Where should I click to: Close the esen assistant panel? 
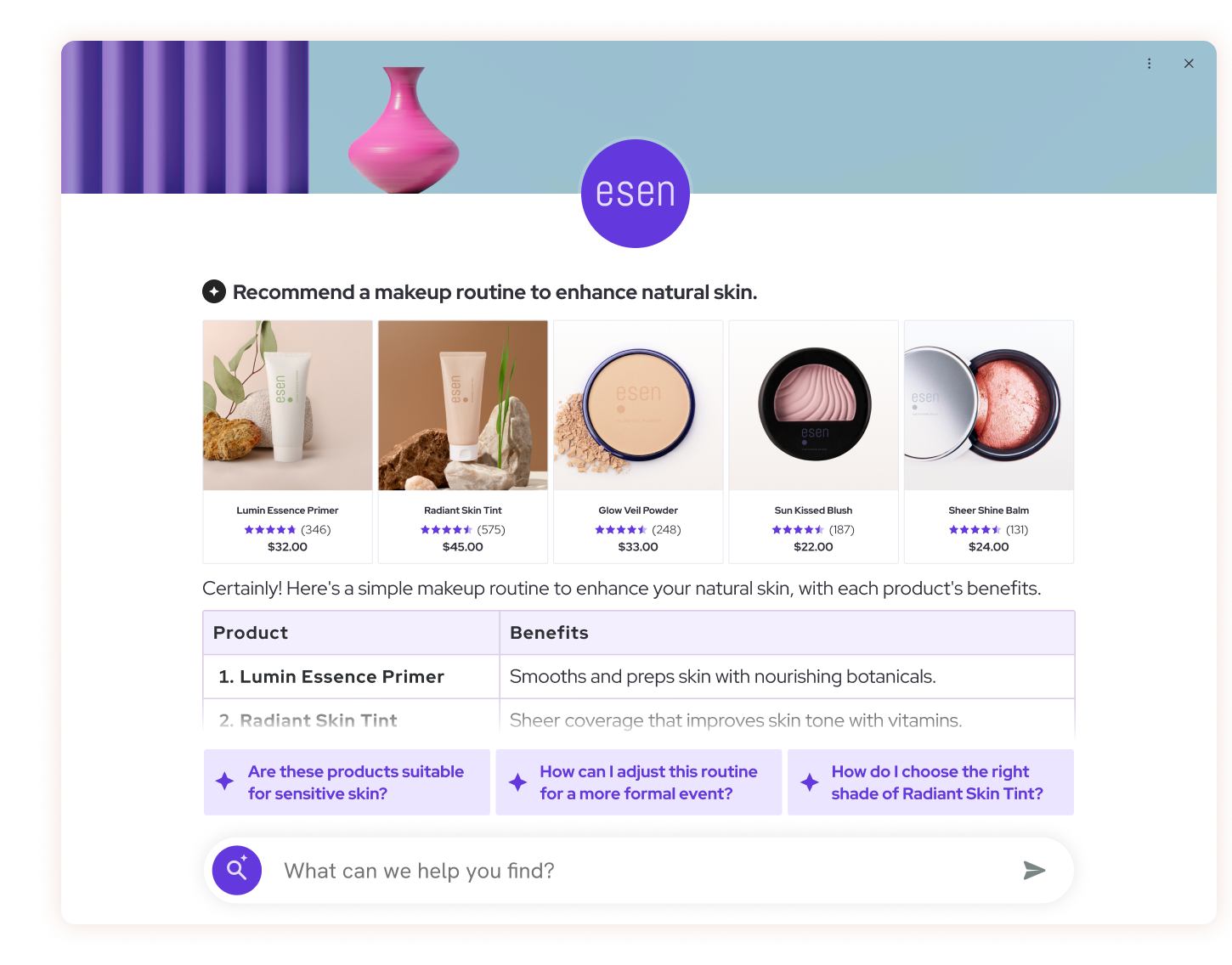tap(1189, 64)
